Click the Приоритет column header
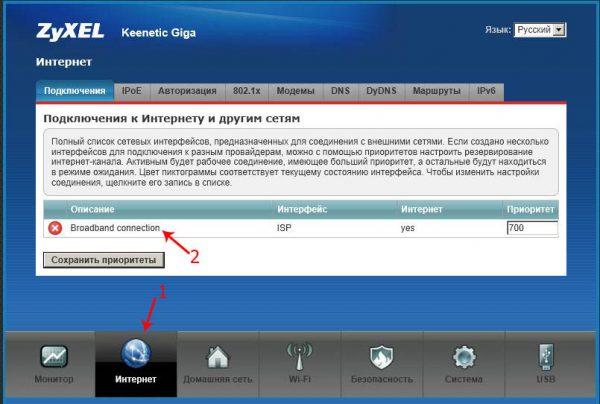 point(530,209)
